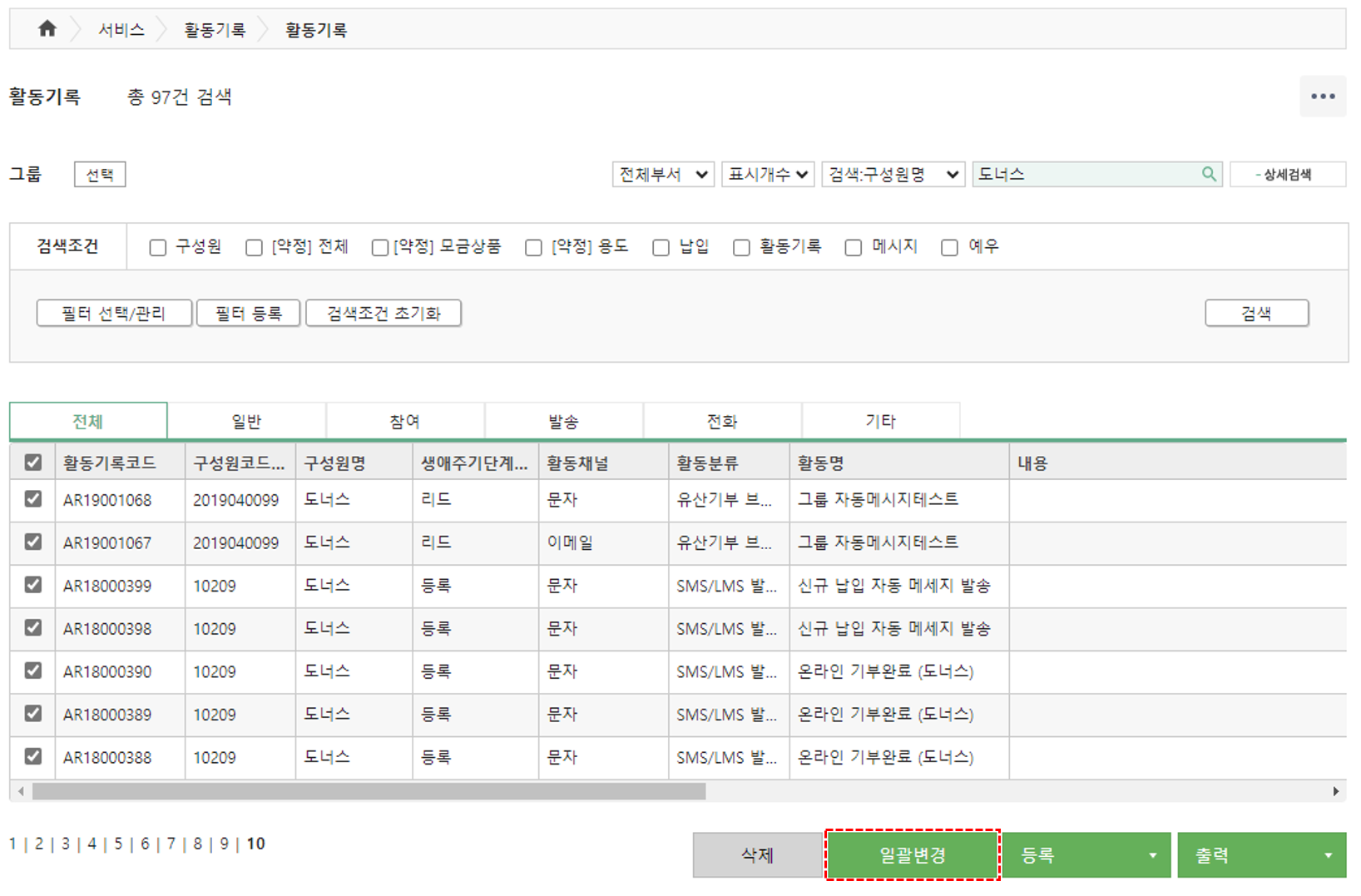Click the magnifier search icon
The width and height of the screenshot is (1361, 896).
coord(1209,174)
